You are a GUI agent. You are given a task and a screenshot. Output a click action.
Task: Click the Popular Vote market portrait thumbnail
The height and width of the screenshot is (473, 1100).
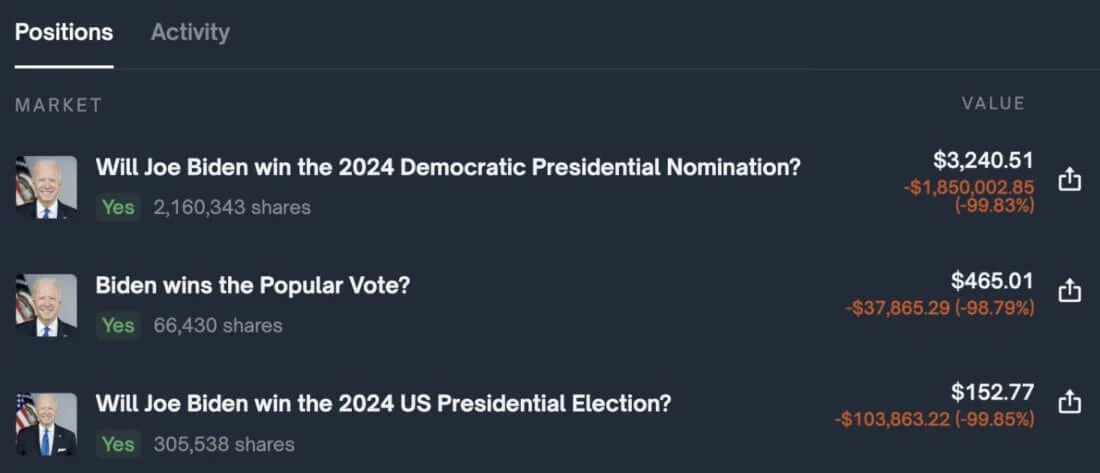[x=46, y=305]
